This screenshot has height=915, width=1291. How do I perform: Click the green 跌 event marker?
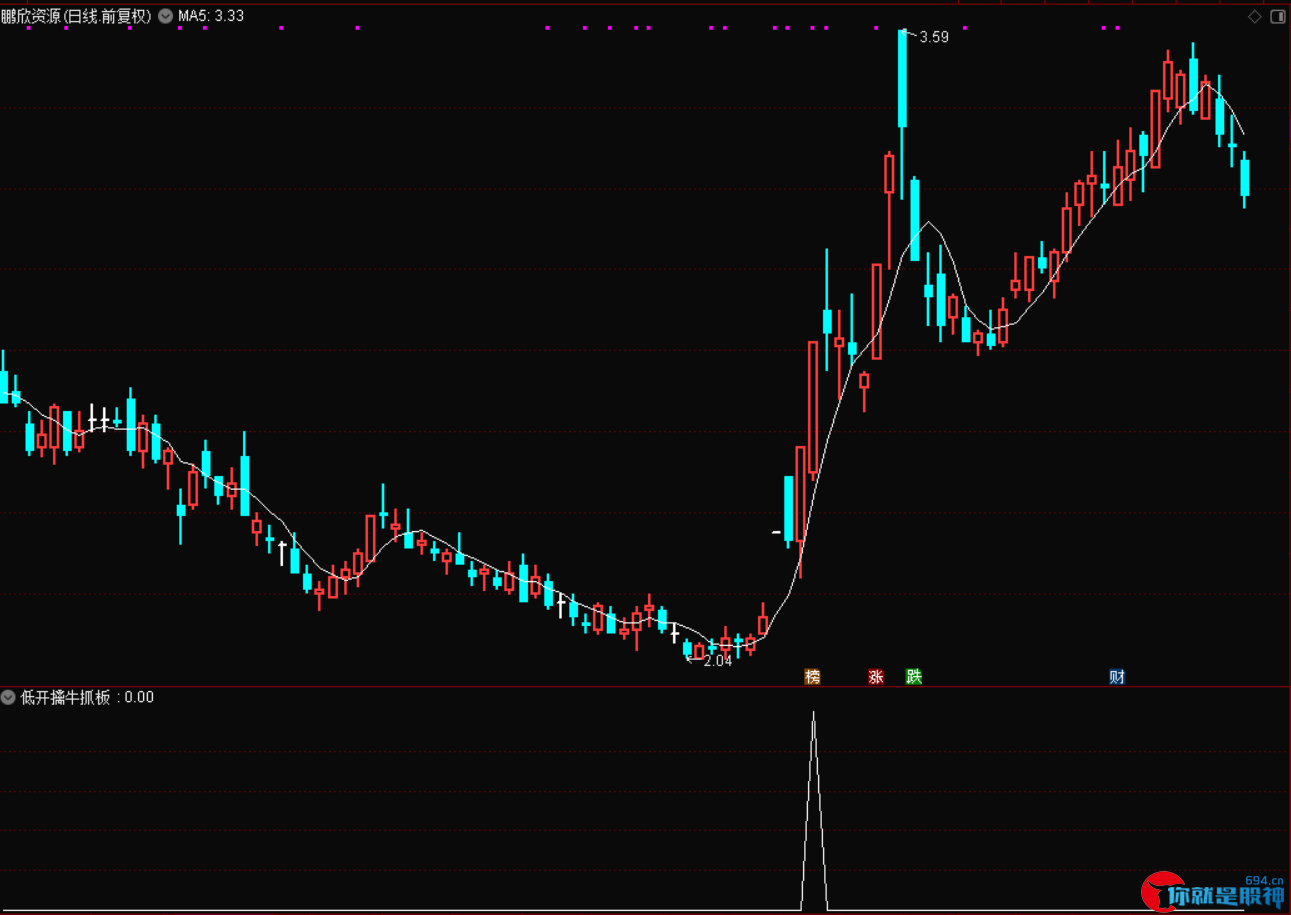tap(913, 677)
